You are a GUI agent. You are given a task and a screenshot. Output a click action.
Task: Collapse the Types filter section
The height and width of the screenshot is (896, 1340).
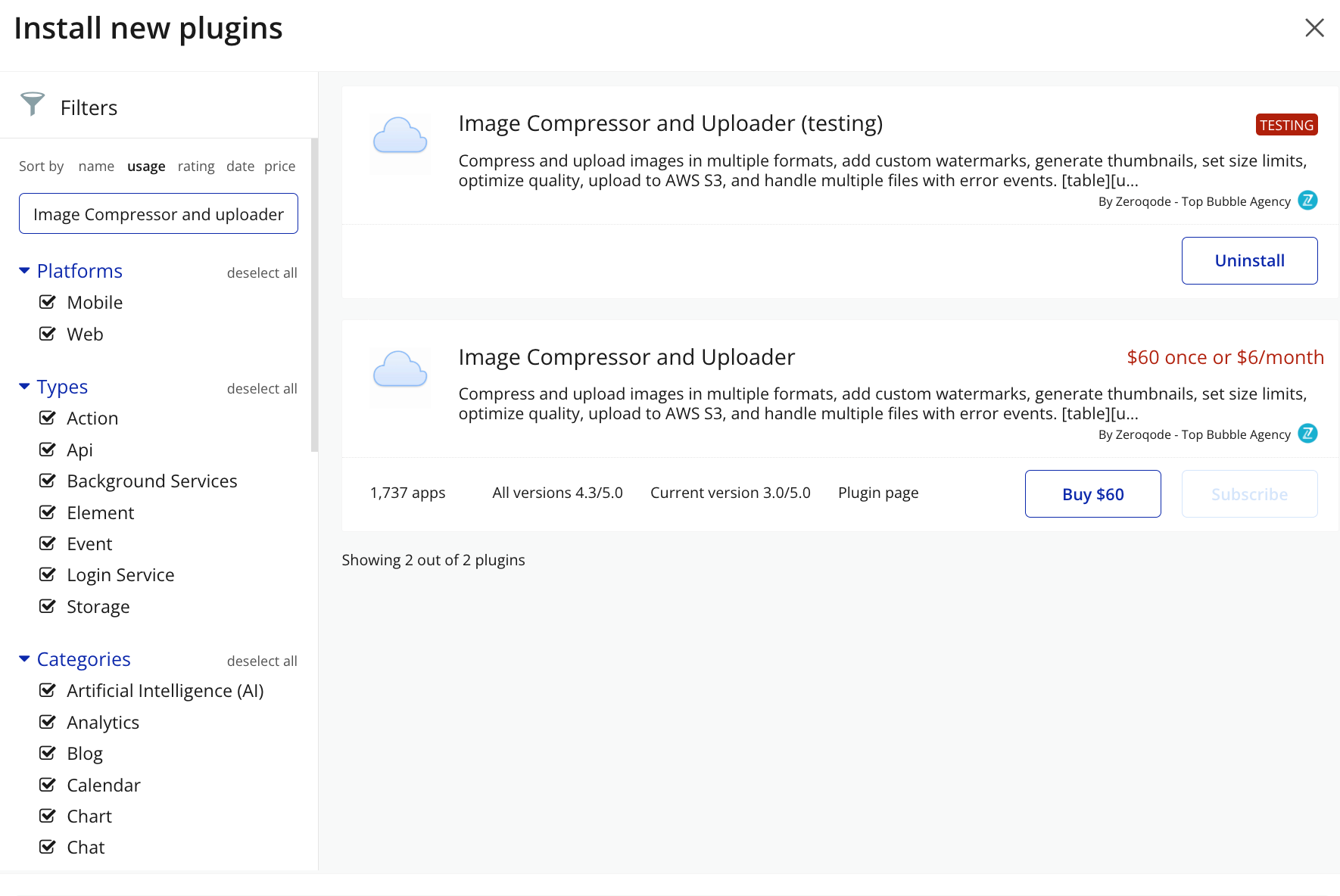[24, 387]
